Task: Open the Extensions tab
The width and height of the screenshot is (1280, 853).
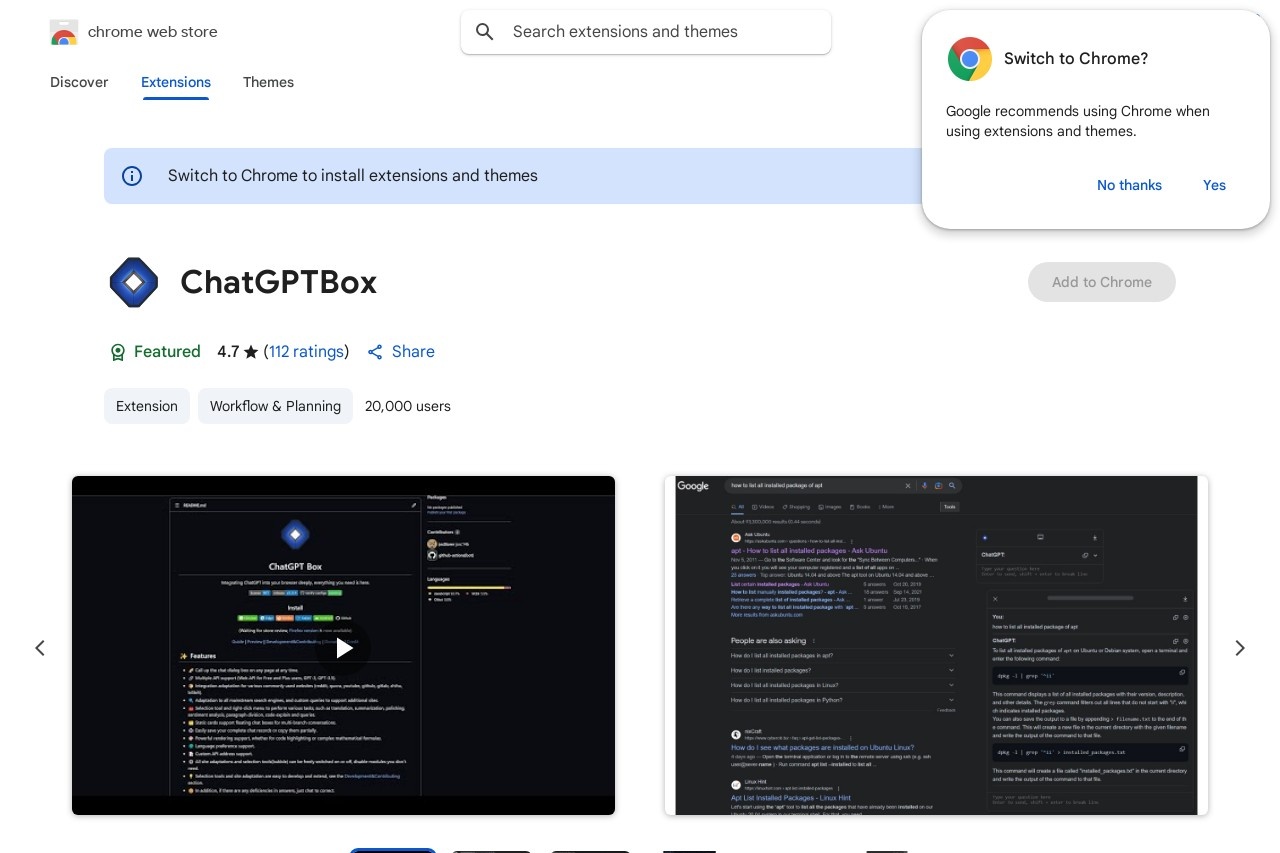Action: coord(176,82)
